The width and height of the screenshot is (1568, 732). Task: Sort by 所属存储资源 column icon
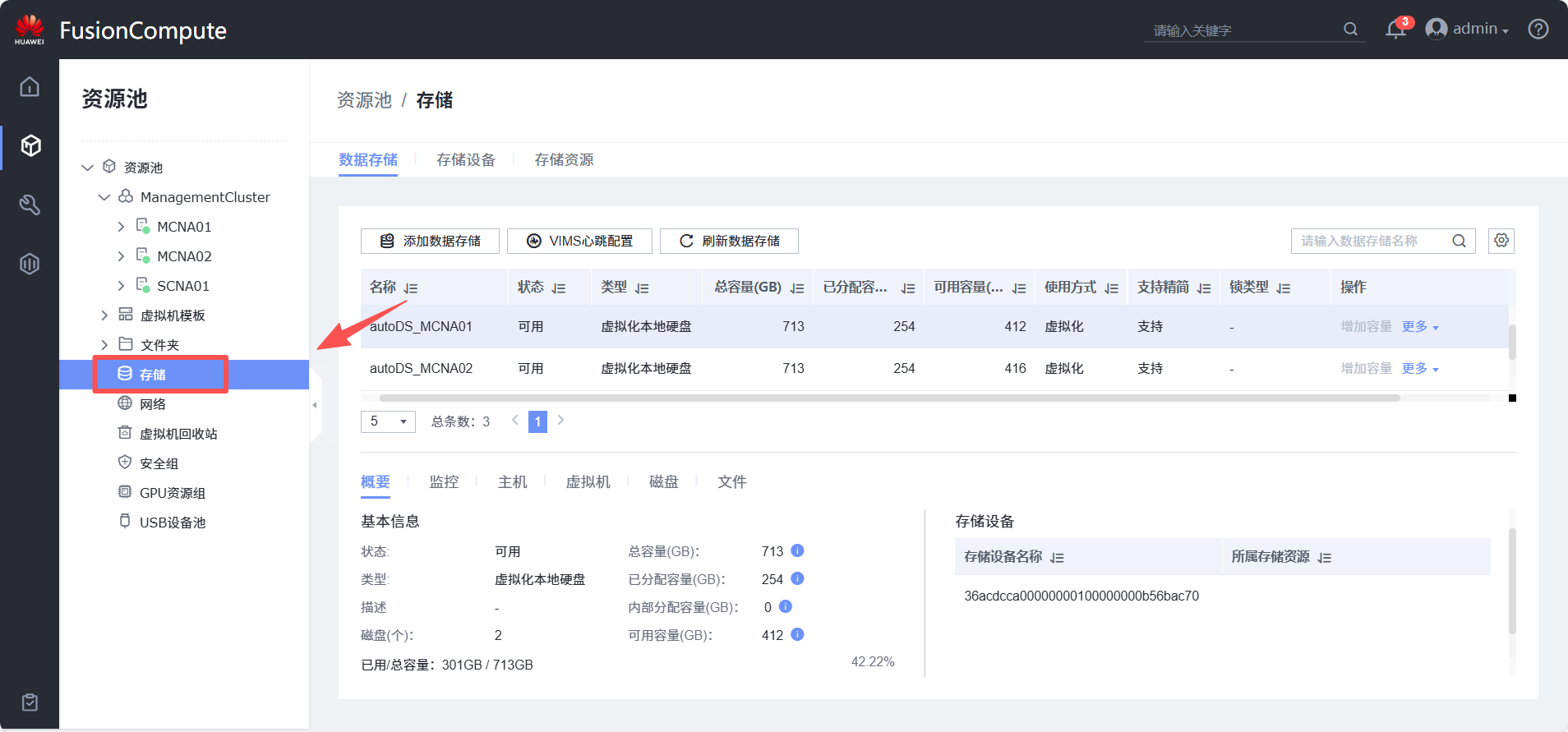tap(1324, 558)
